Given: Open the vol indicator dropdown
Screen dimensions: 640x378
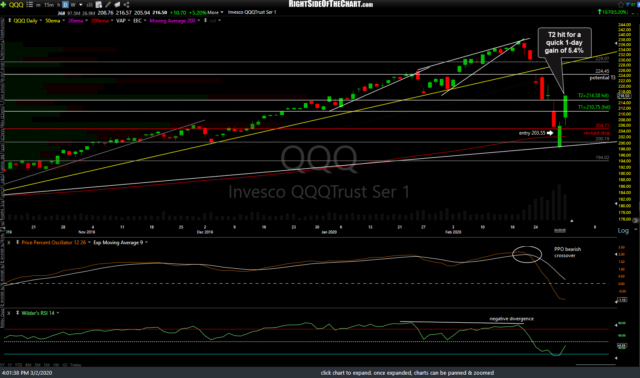Looking at the screenshot, I should coord(219,20).
